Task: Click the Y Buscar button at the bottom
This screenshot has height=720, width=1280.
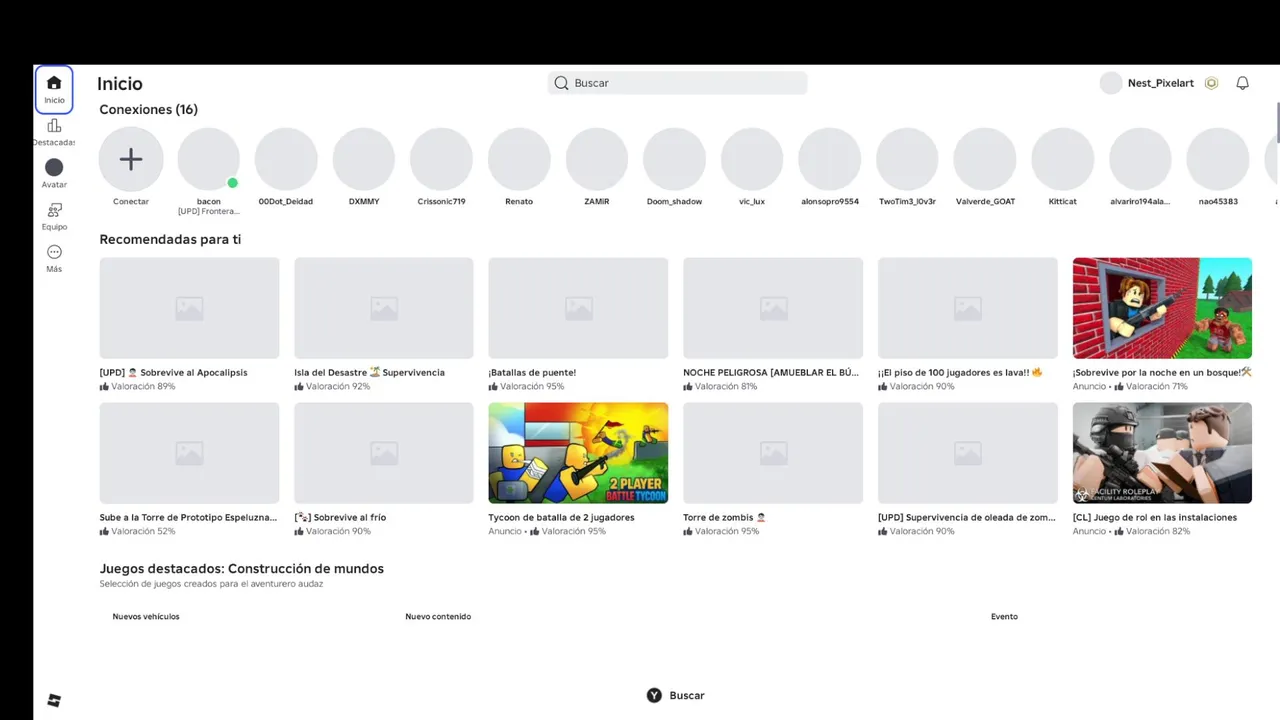Action: coord(675,695)
